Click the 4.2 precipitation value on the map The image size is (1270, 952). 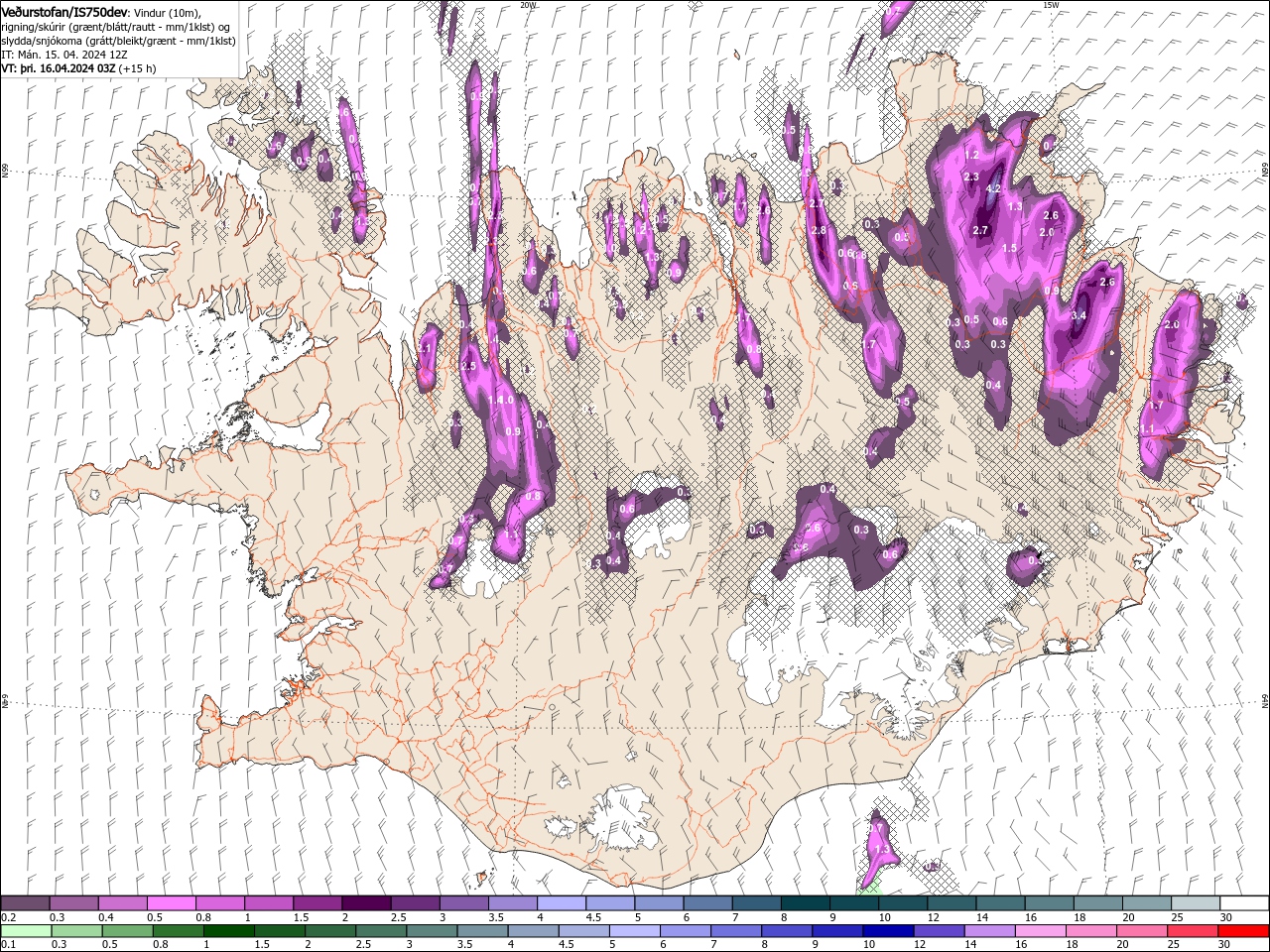coord(991,189)
